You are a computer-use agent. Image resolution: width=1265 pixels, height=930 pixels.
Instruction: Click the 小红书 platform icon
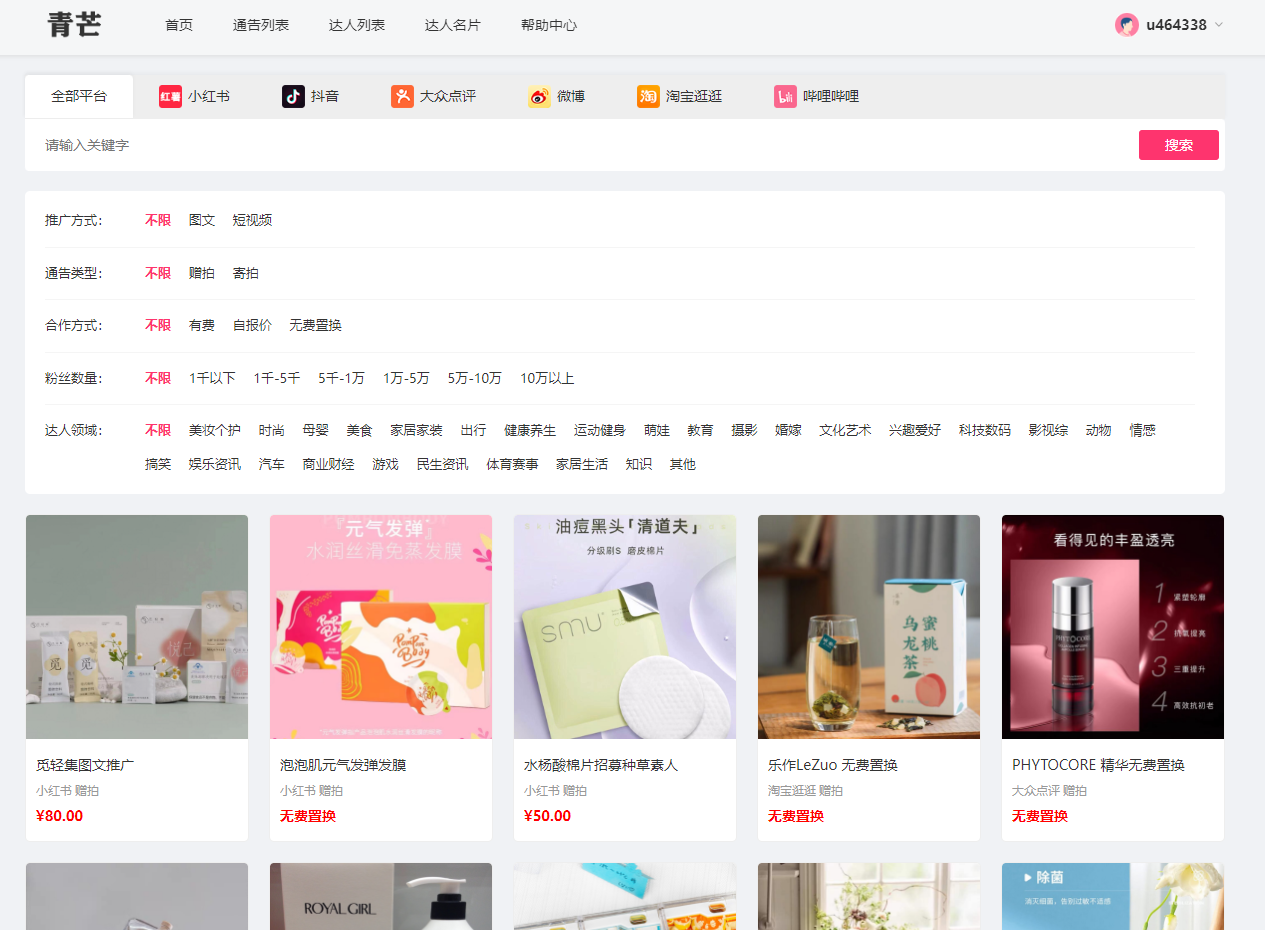(170, 96)
